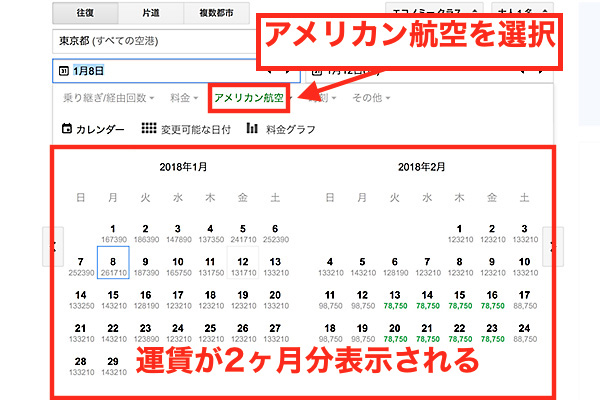
Task: Select February 6 priced 128190
Action: click(395, 267)
